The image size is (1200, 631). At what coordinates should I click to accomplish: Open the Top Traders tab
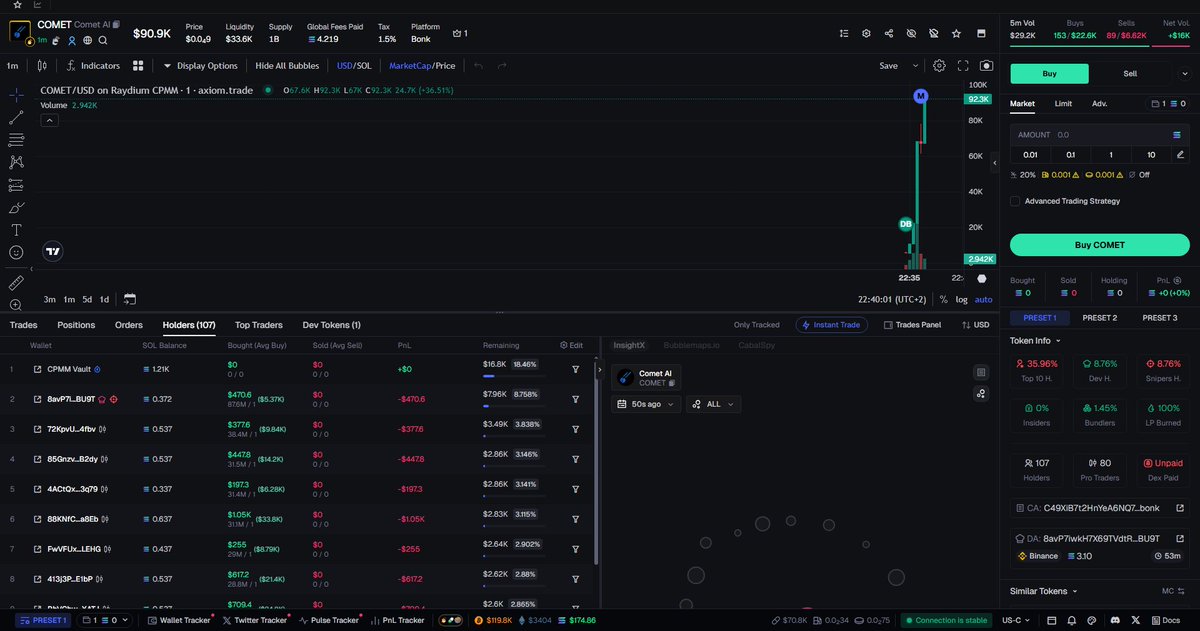[x=259, y=325]
